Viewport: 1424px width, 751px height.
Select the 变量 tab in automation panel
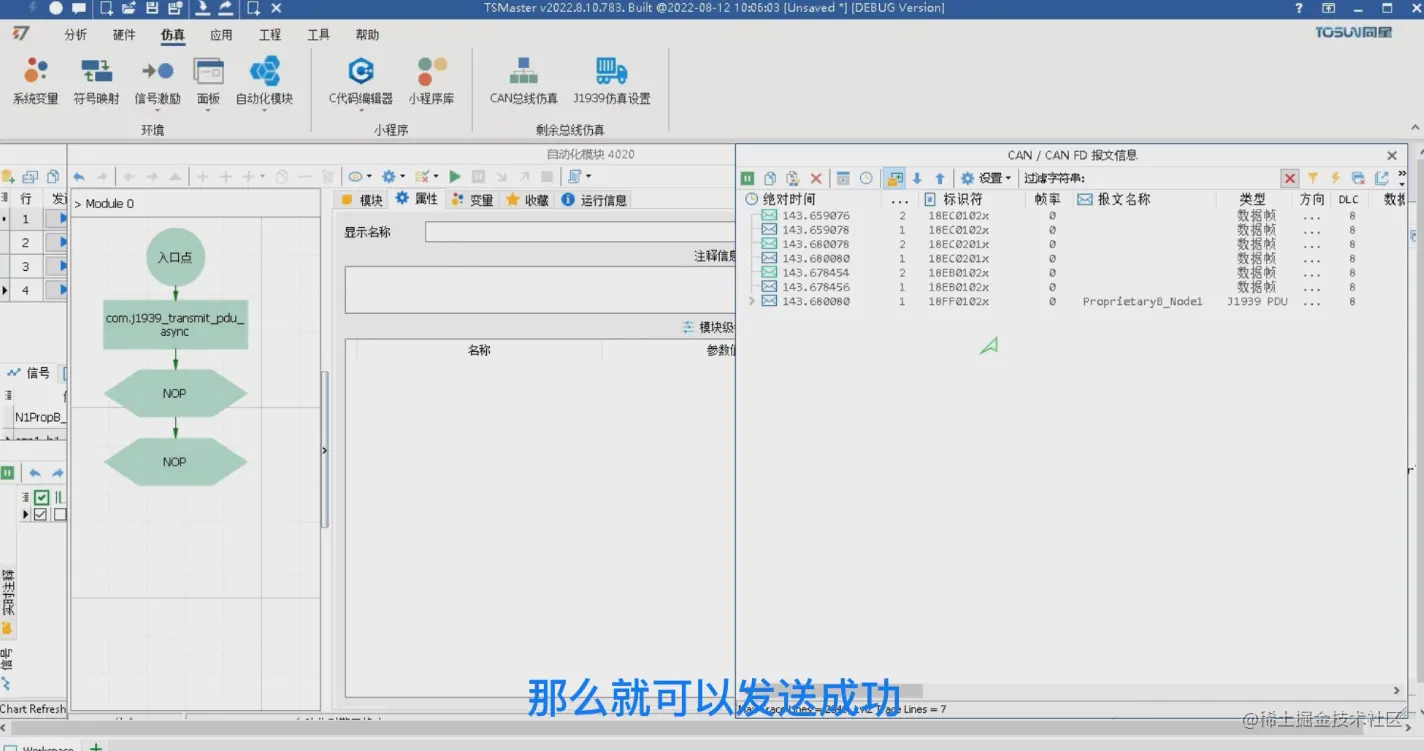(472, 200)
